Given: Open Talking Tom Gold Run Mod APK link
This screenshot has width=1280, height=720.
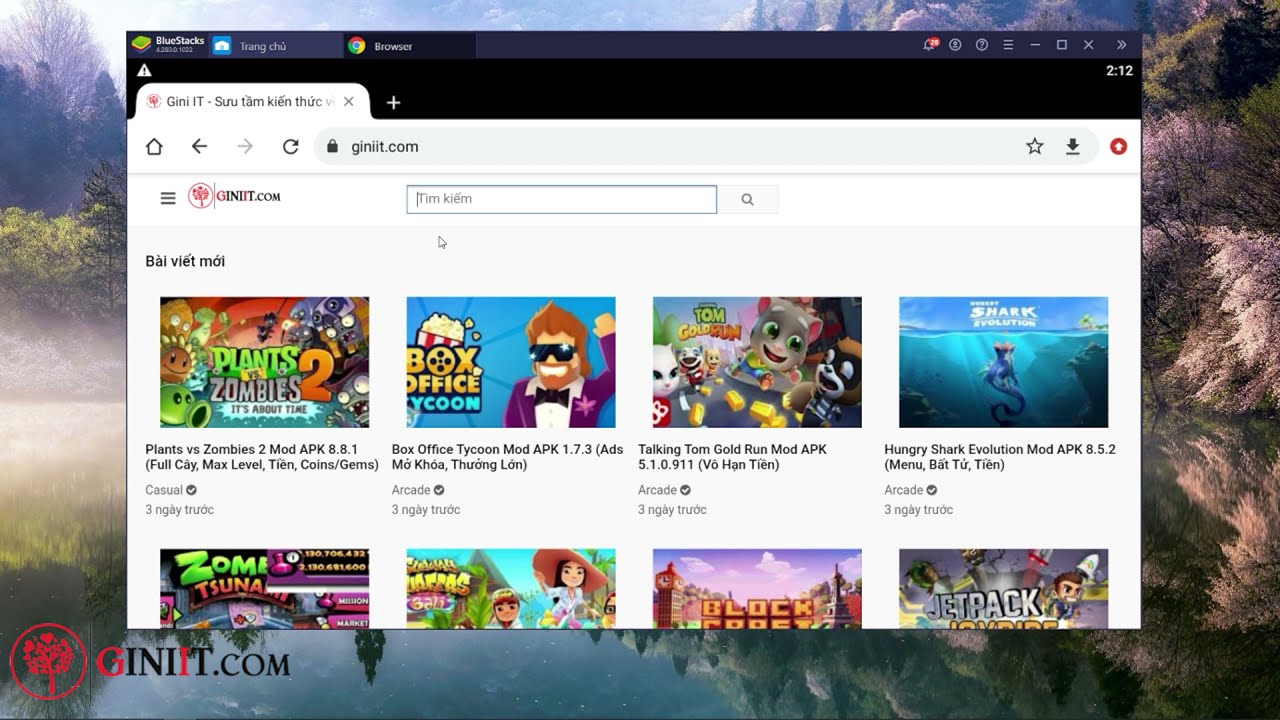Looking at the screenshot, I should pyautogui.click(x=733, y=457).
